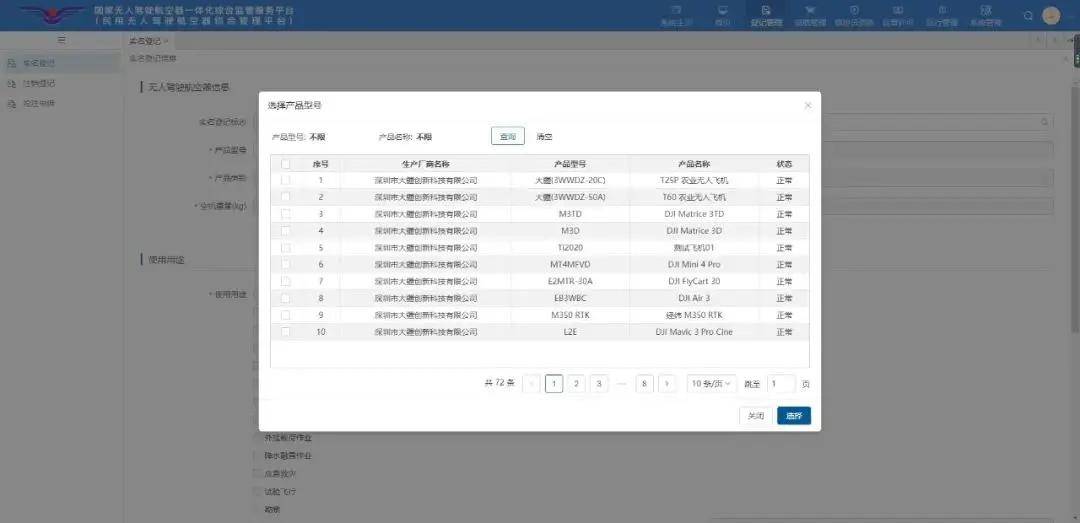This screenshot has width=1080, height=523.
Task: Click the second sidebar item's icon
Action: [11, 83]
